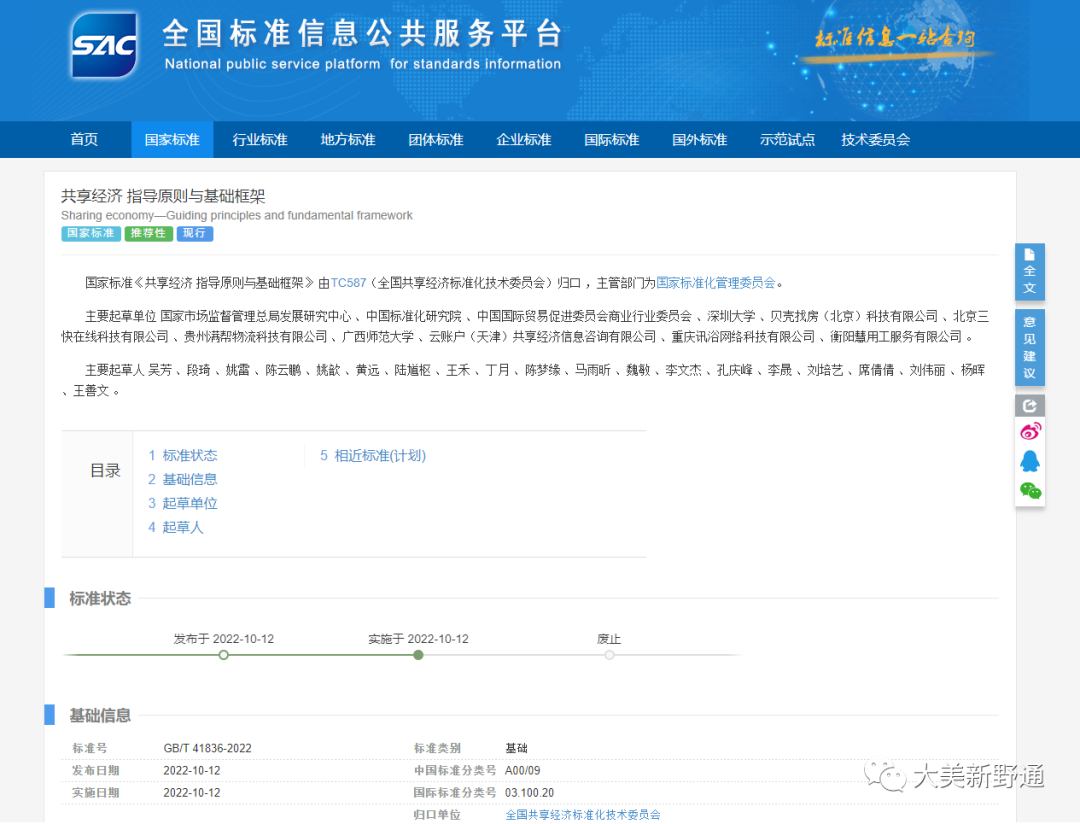Viewport: 1080px width, 824px height.
Task: Click the 实施于 2022-10-12 timeline marker
Action: (x=418, y=655)
